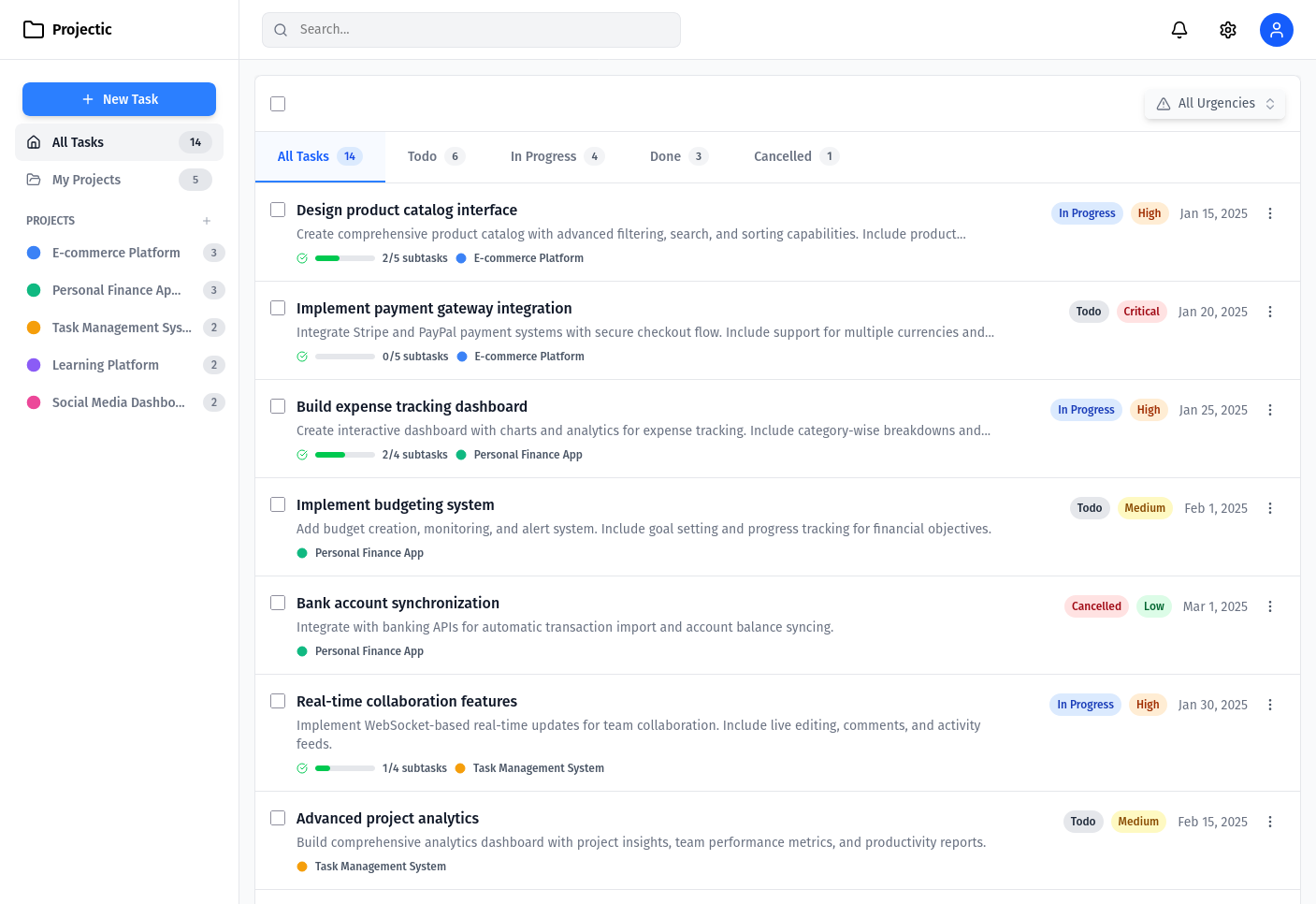Screen dimensions: 1316x904
Task: Click the user profile avatar icon
Action: [x=1276, y=30]
